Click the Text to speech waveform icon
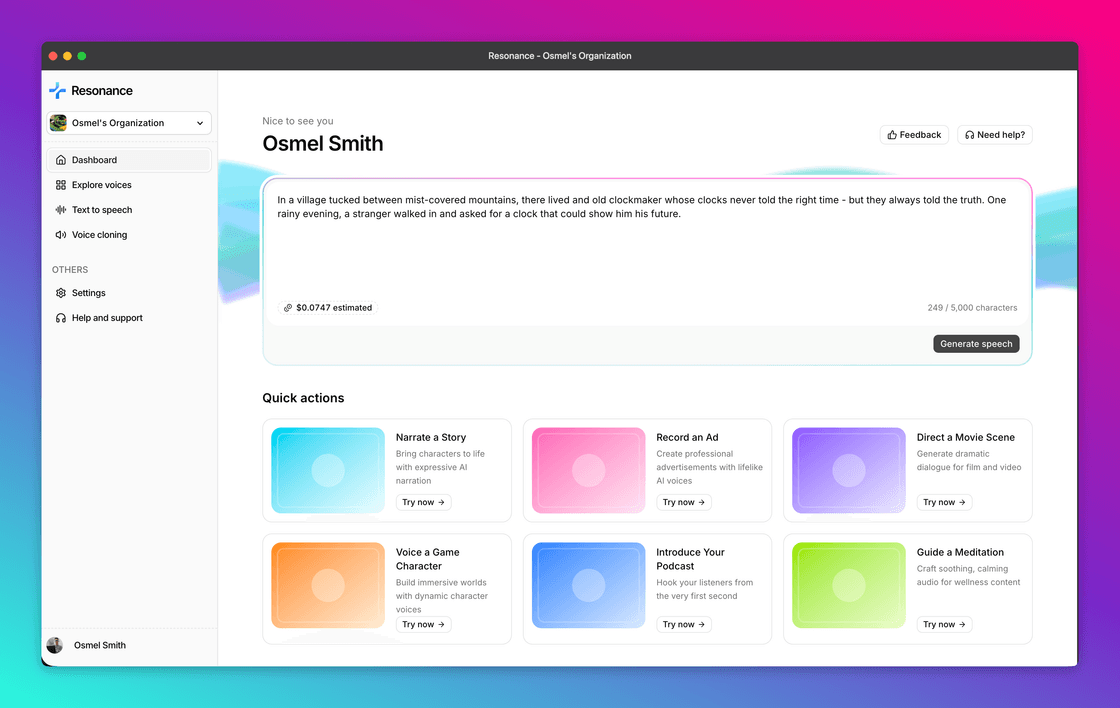 (61, 210)
